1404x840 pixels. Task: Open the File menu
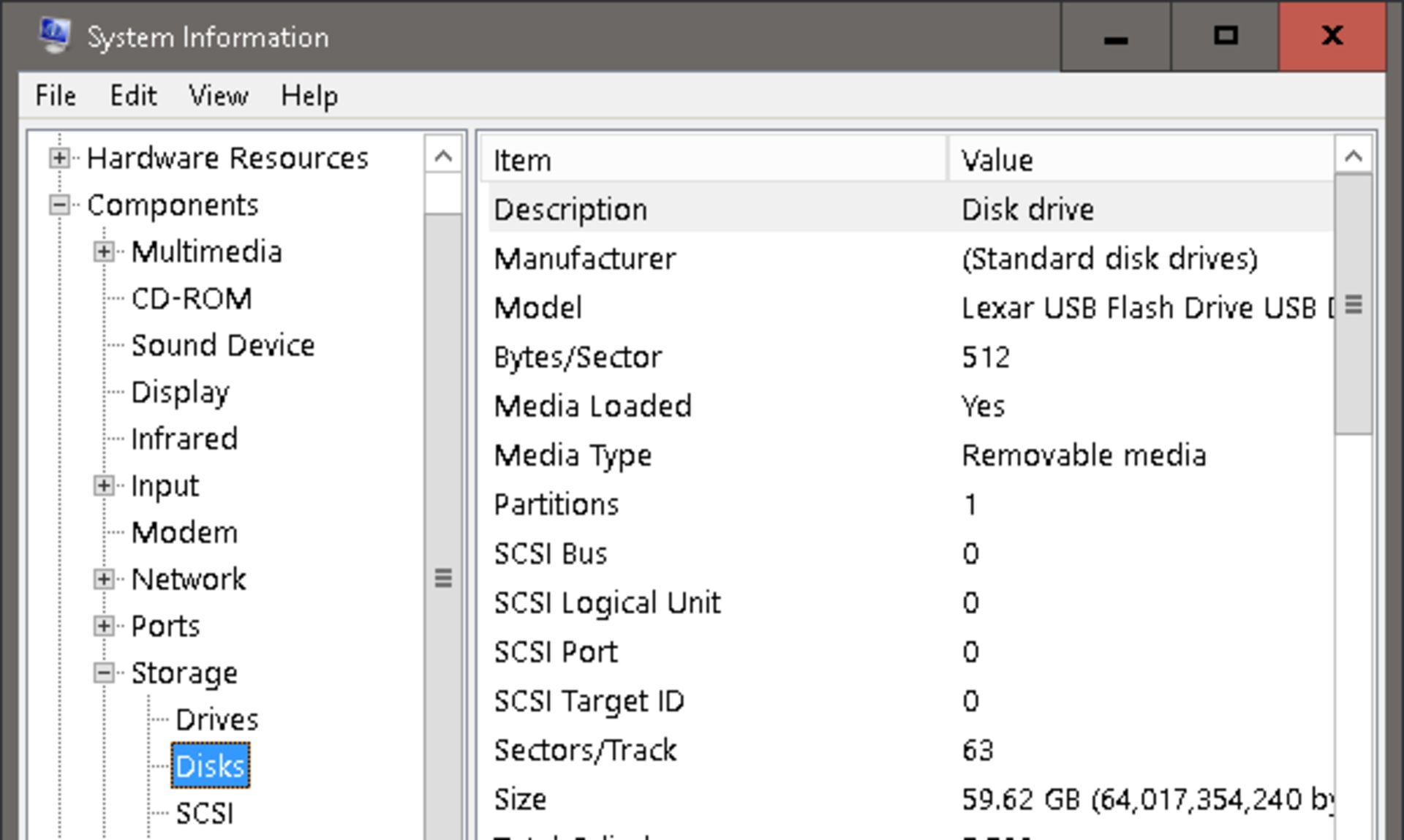56,96
